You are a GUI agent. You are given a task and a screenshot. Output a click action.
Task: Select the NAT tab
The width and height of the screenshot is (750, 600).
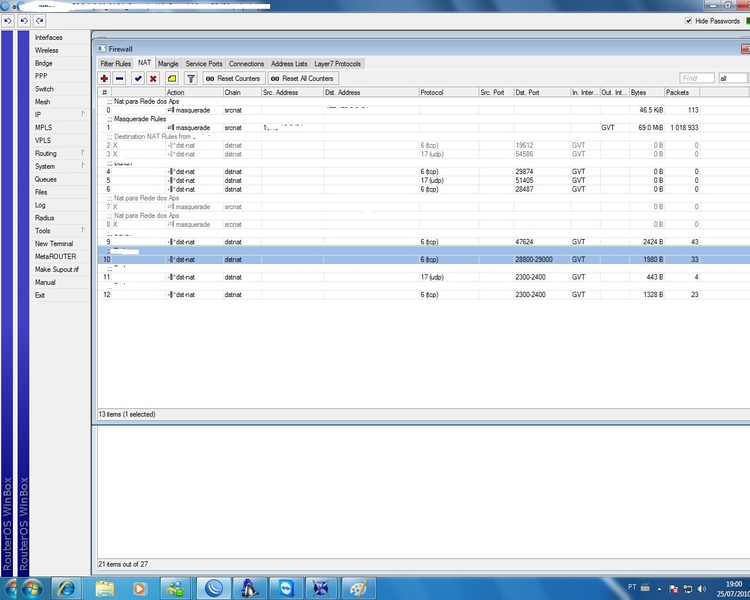(144, 63)
